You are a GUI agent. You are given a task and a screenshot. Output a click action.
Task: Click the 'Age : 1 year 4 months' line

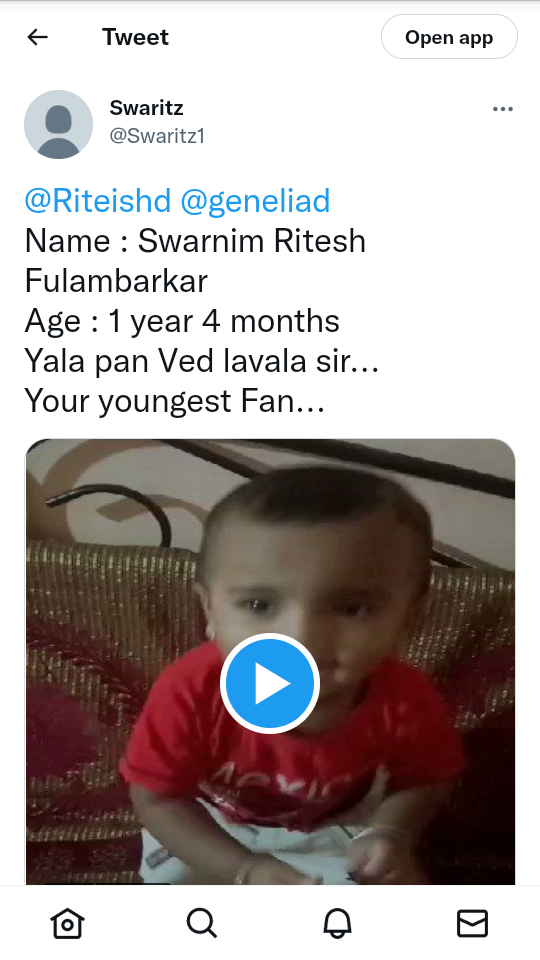(182, 321)
